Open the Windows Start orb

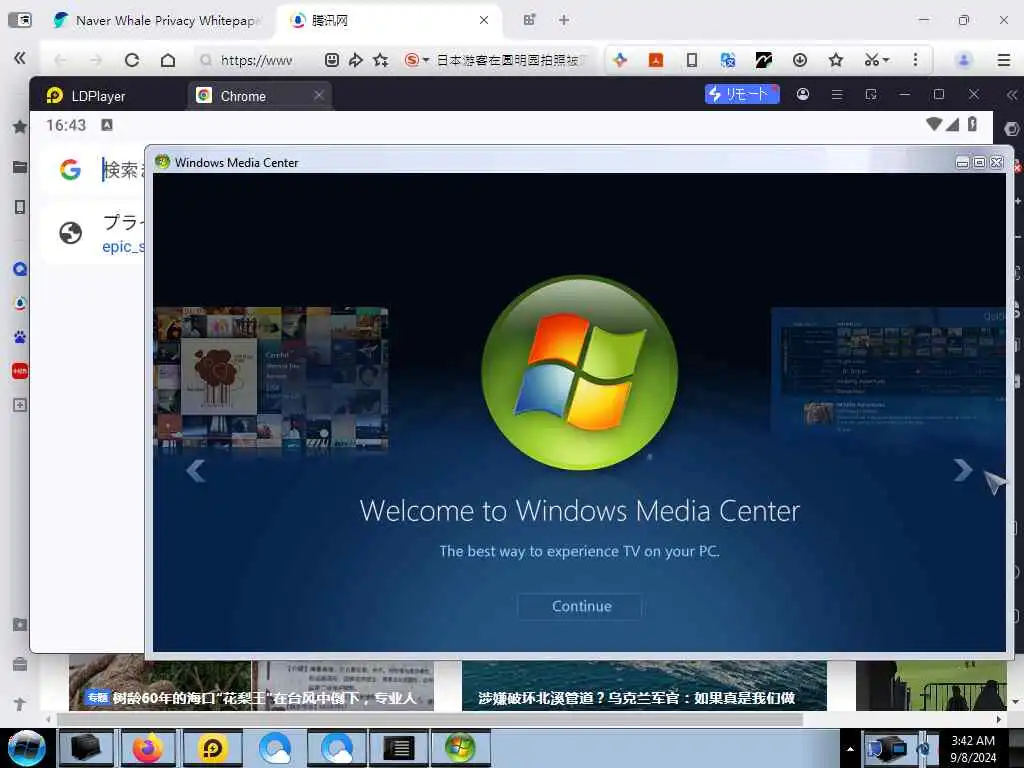pyautogui.click(x=26, y=748)
